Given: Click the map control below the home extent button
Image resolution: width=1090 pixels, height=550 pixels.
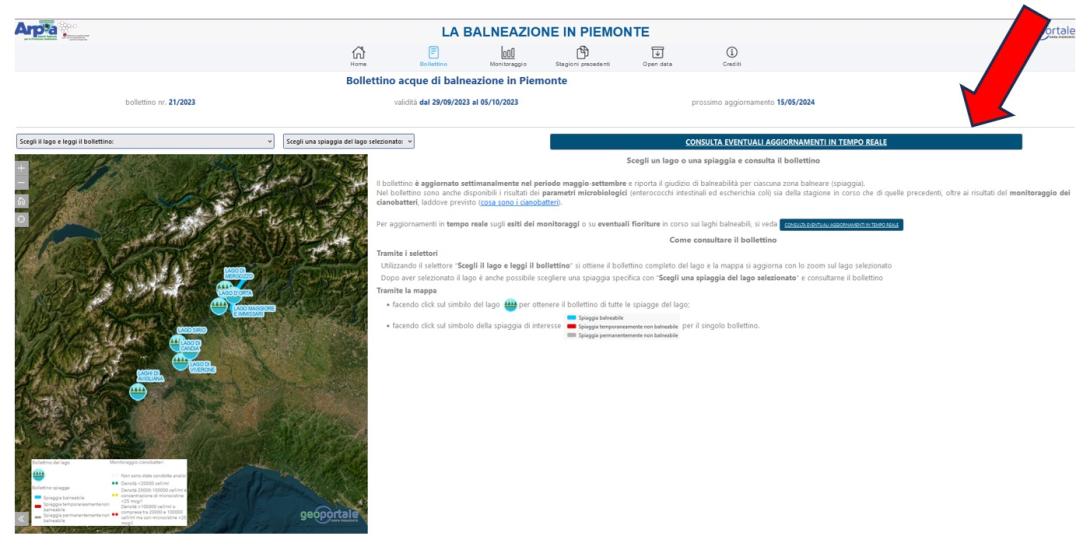Looking at the screenshot, I should (x=22, y=219).
